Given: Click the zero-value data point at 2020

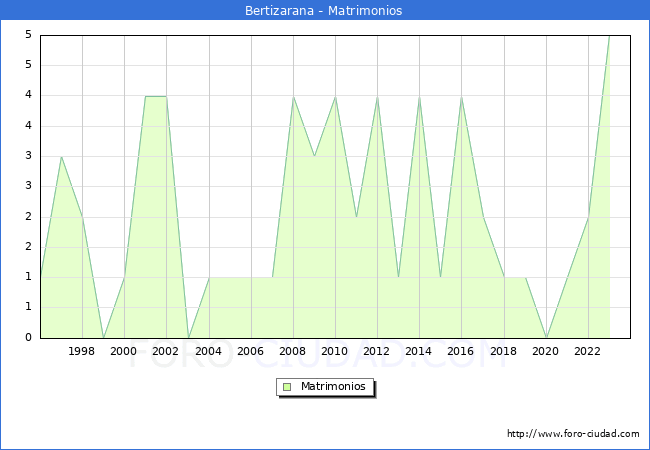Looking at the screenshot, I should click(546, 337).
